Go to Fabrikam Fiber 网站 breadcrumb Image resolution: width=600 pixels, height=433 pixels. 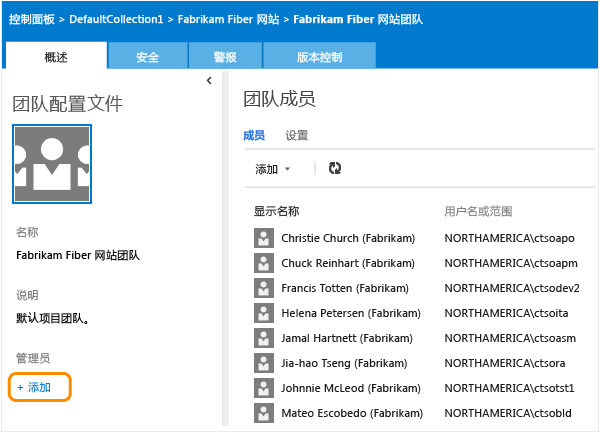228,19
